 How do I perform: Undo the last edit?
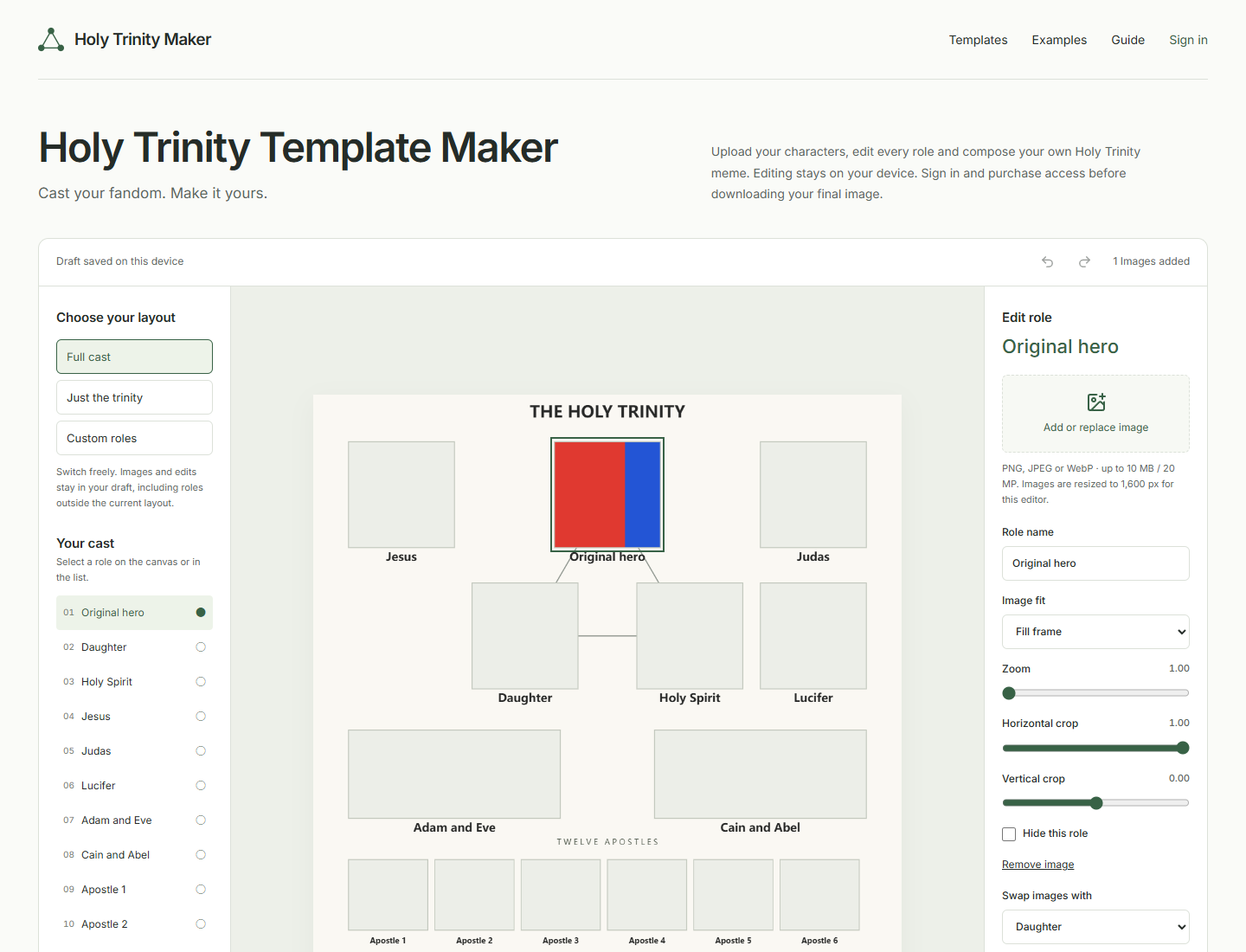coord(1047,261)
